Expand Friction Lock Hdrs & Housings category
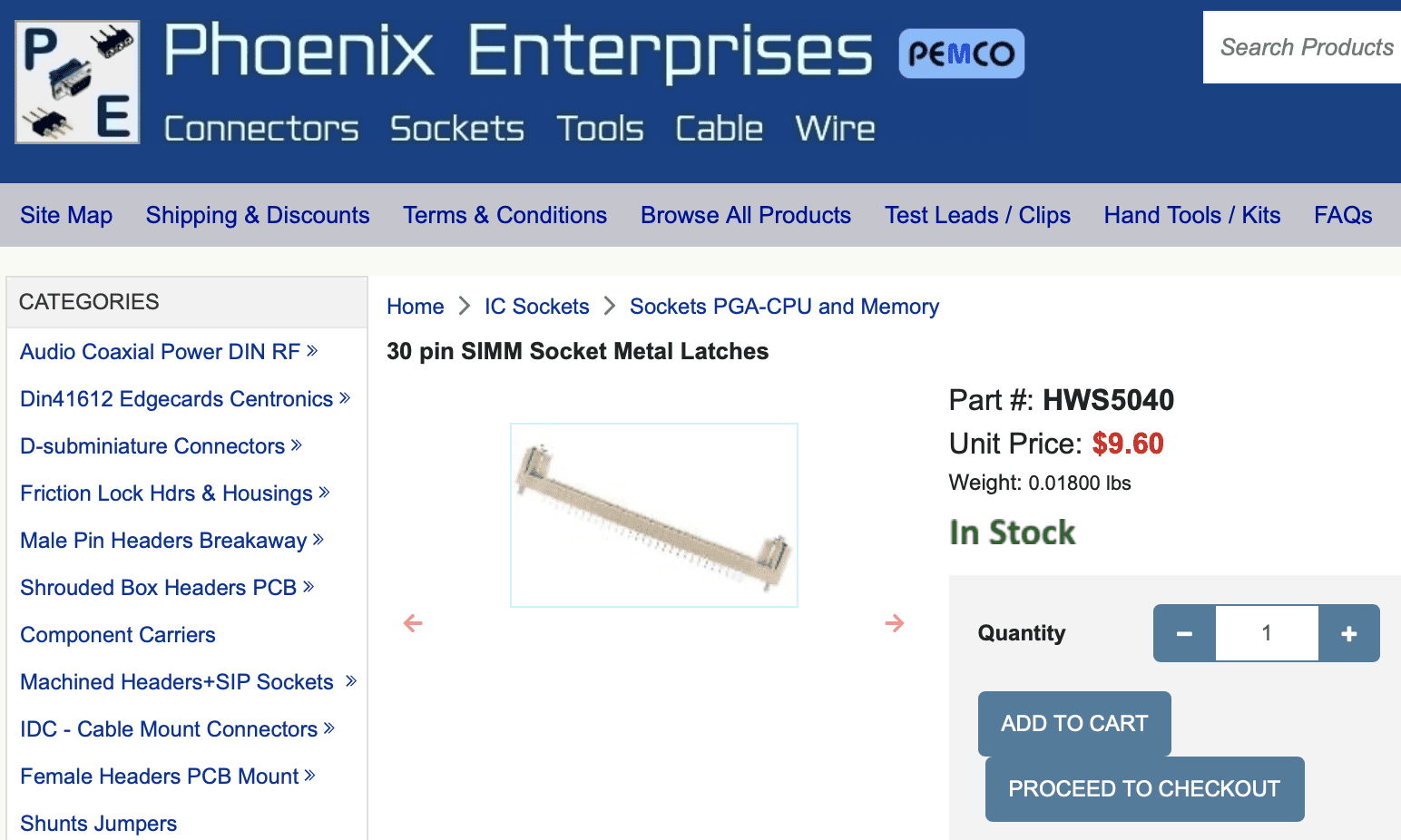The height and width of the screenshot is (840, 1401). [325, 493]
